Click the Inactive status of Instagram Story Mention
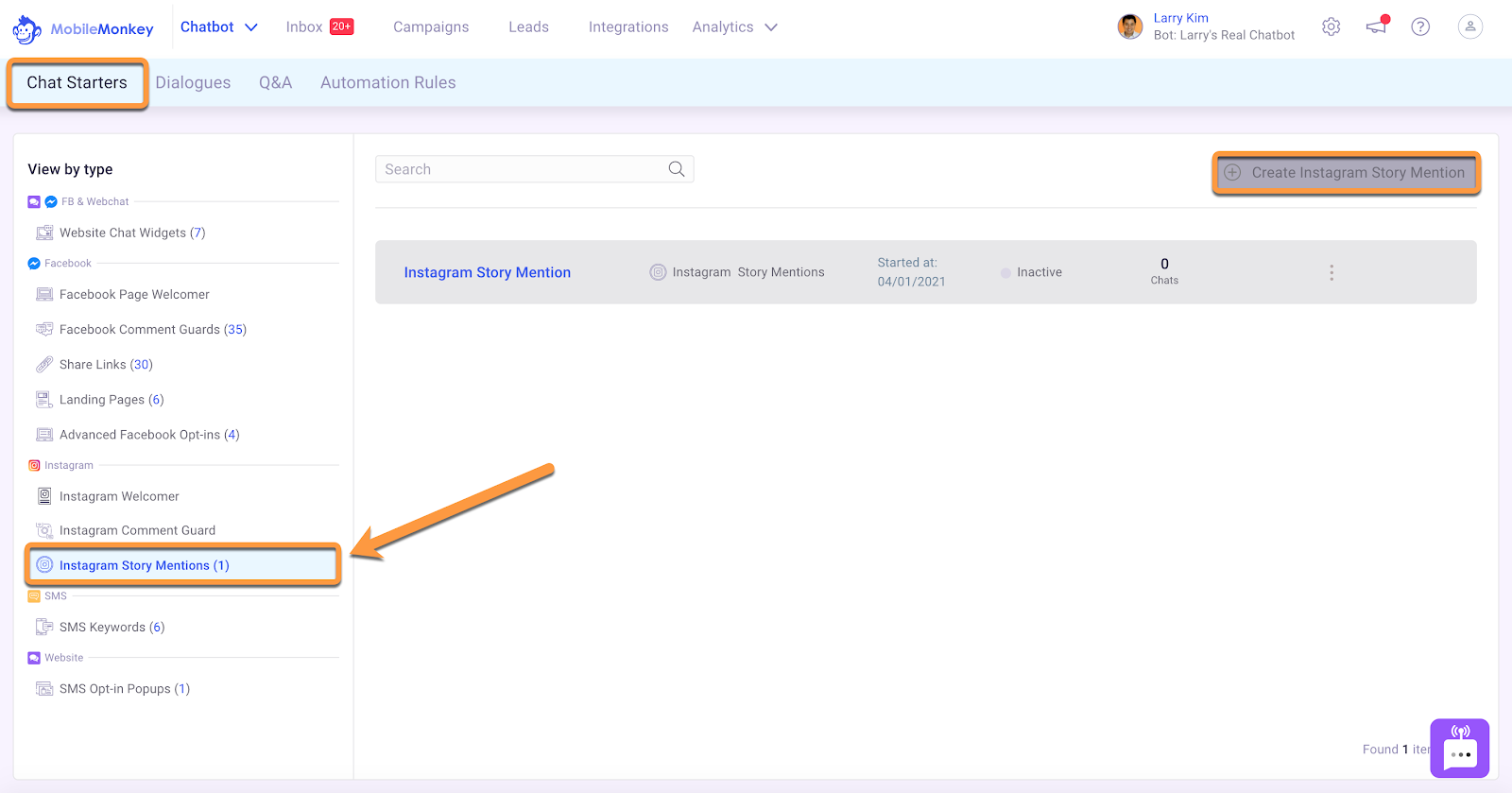1512x793 pixels. tap(1031, 272)
